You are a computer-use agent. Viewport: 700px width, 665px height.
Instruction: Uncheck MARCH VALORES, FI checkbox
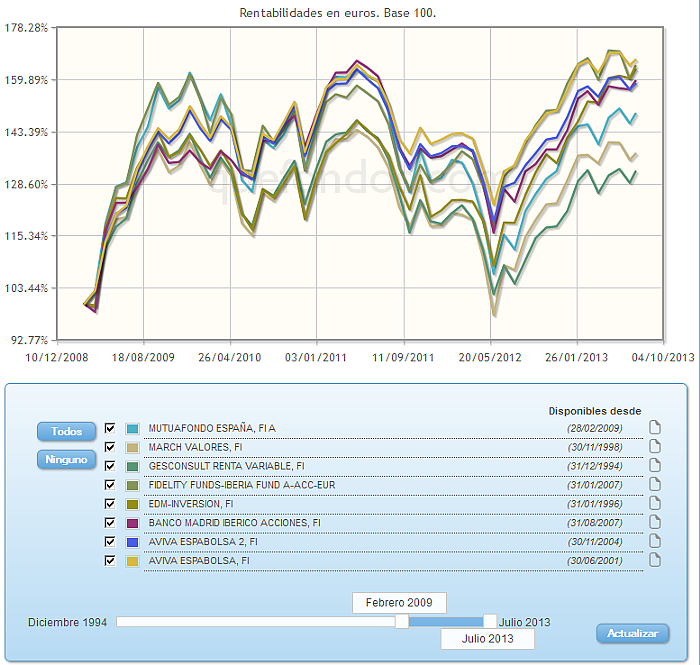(110, 447)
